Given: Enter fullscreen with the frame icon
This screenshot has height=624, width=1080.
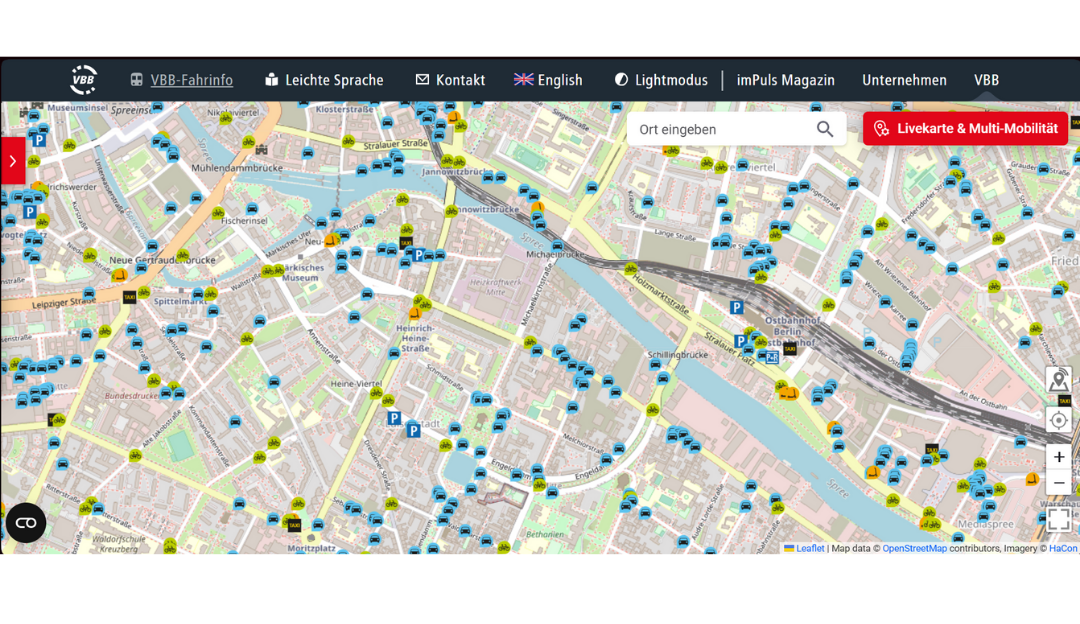Looking at the screenshot, I should pos(1058,519).
